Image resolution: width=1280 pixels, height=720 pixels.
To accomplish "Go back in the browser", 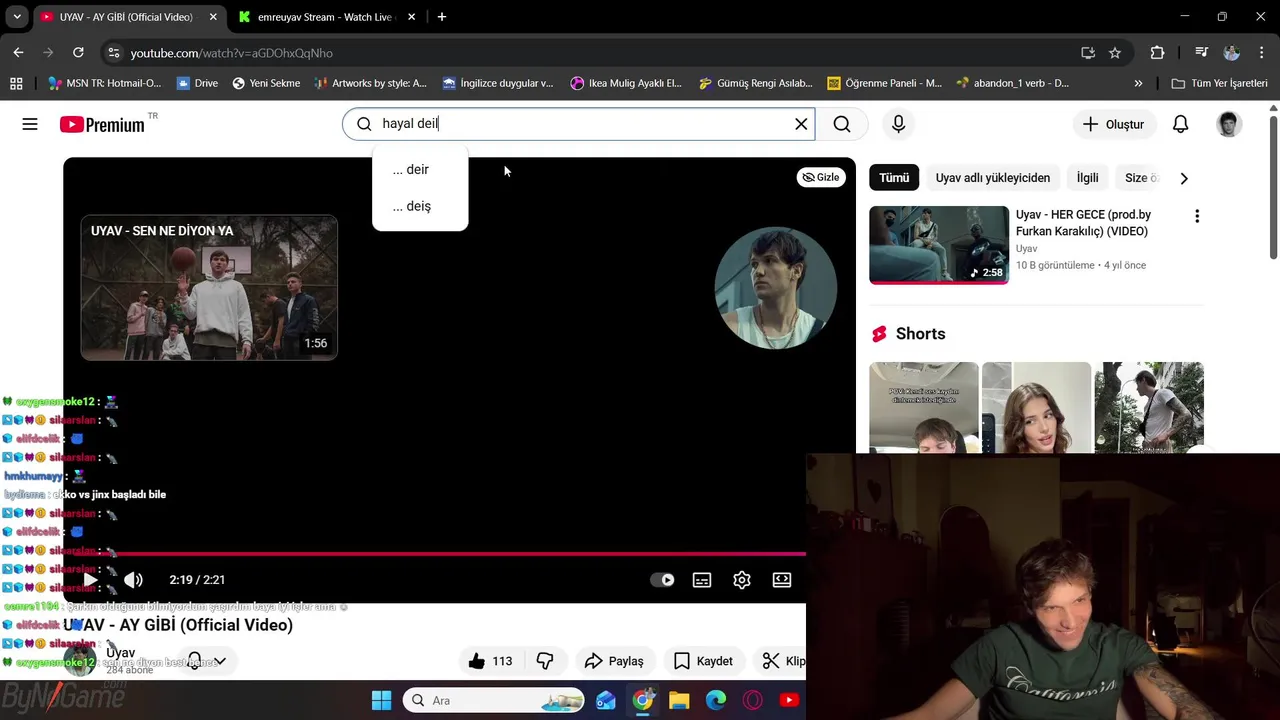I will (x=18, y=52).
